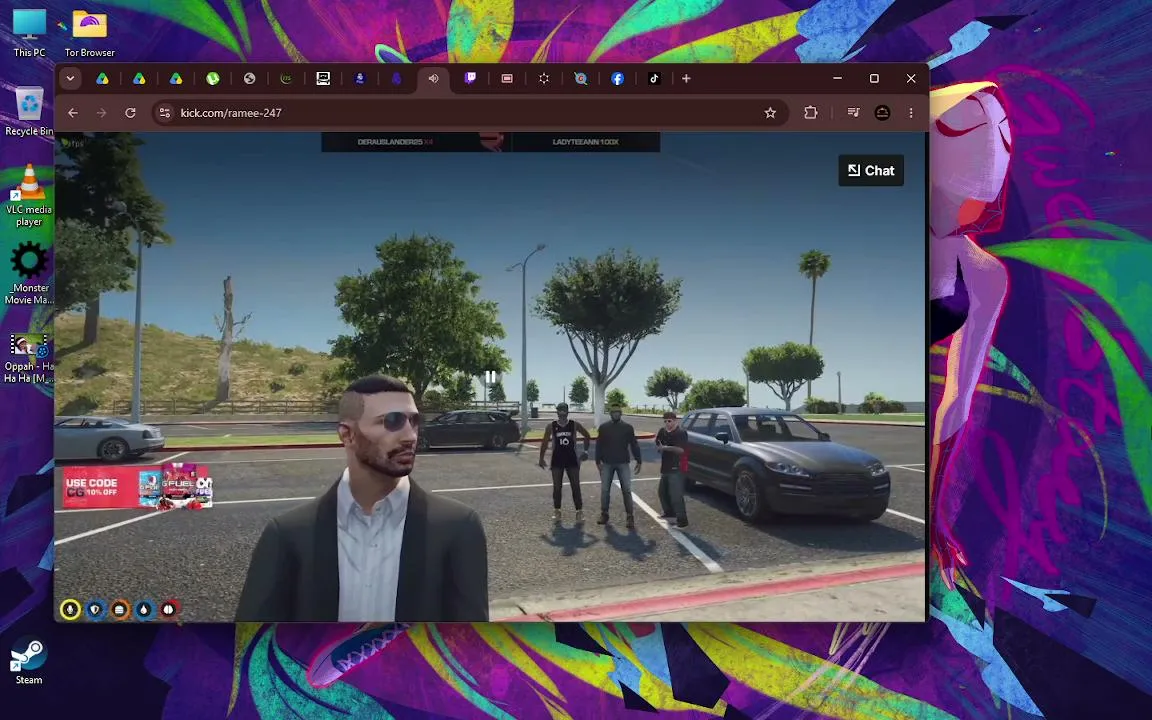1152x720 pixels.
Task: Expand the Chat panel on the stream
Action: tap(871, 170)
